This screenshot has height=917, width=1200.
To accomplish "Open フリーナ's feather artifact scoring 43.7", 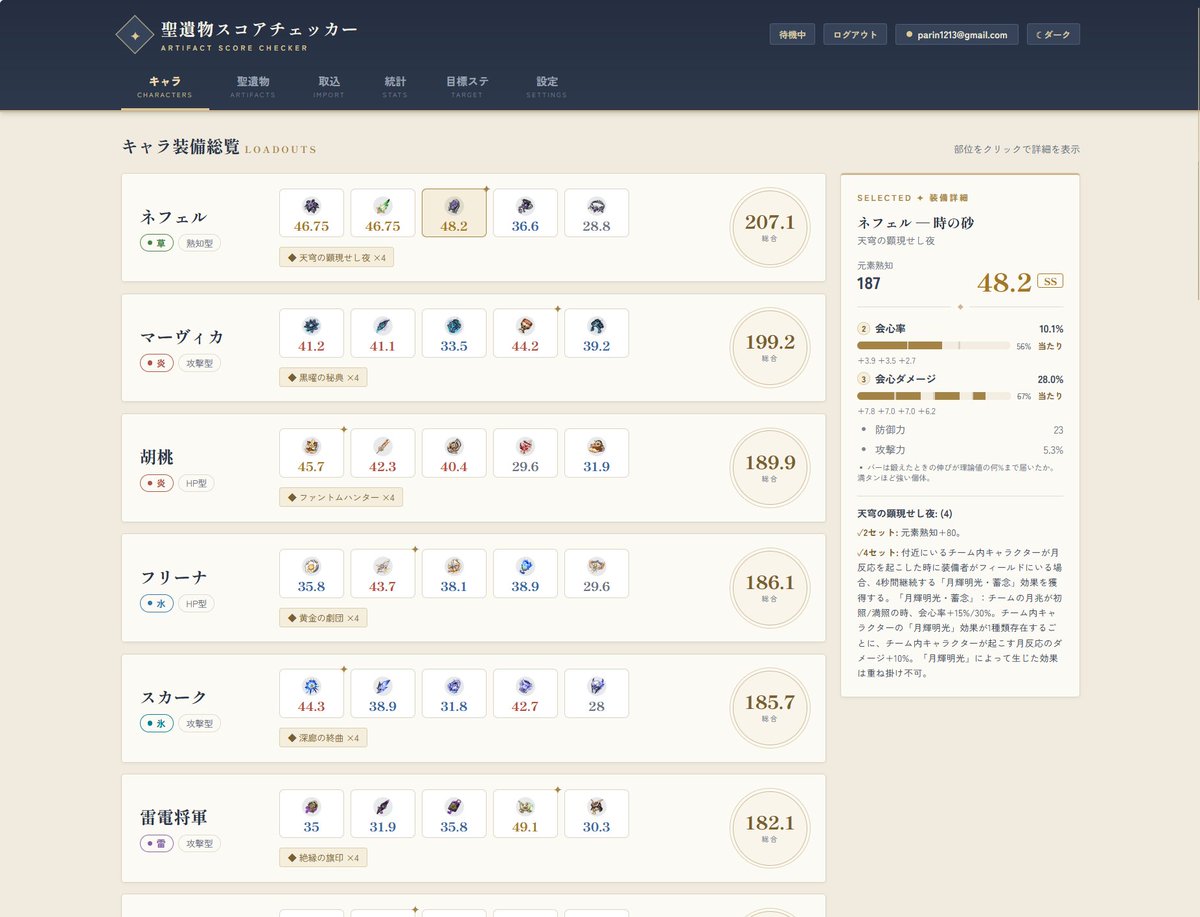I will [382, 573].
